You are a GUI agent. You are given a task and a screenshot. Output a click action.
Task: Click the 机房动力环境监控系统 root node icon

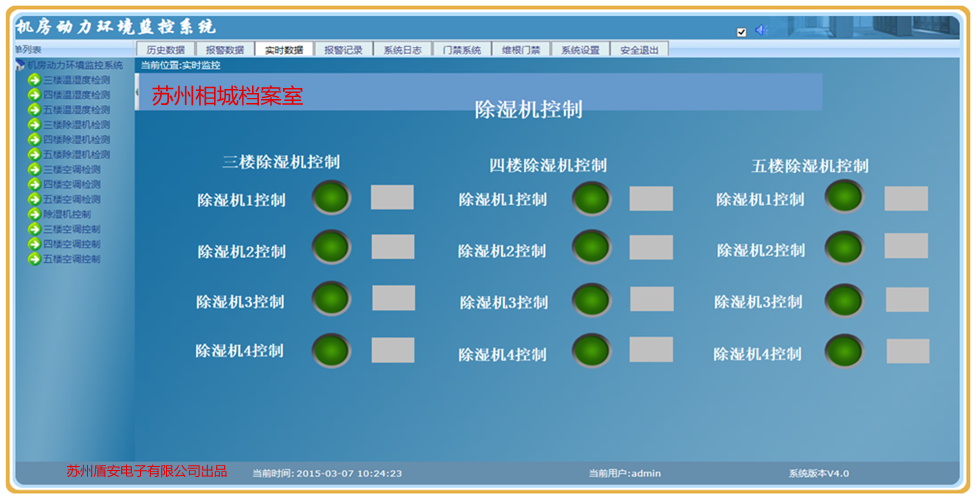click(x=20, y=65)
